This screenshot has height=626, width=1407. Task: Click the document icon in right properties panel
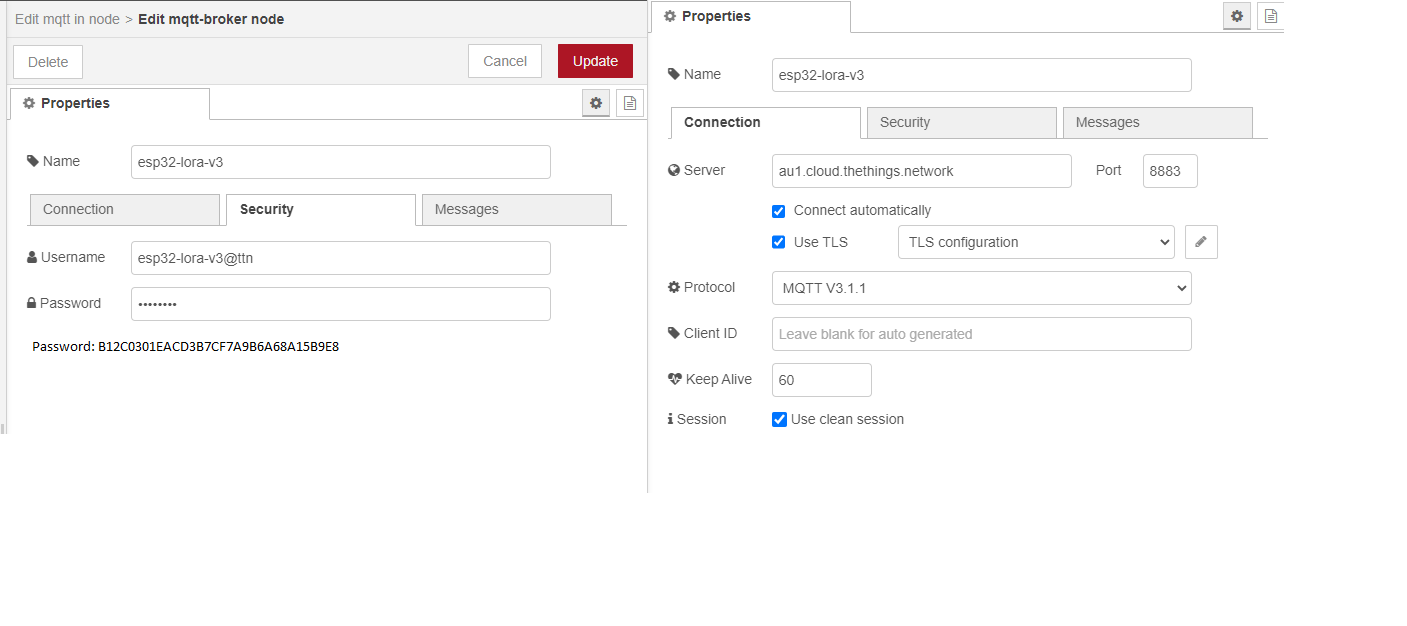point(1270,16)
